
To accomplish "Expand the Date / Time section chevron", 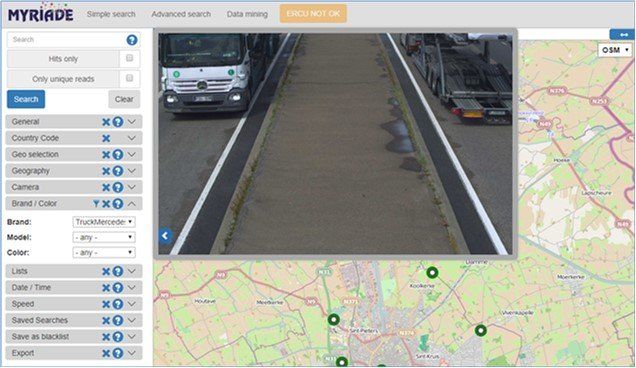I will pyautogui.click(x=132, y=288).
